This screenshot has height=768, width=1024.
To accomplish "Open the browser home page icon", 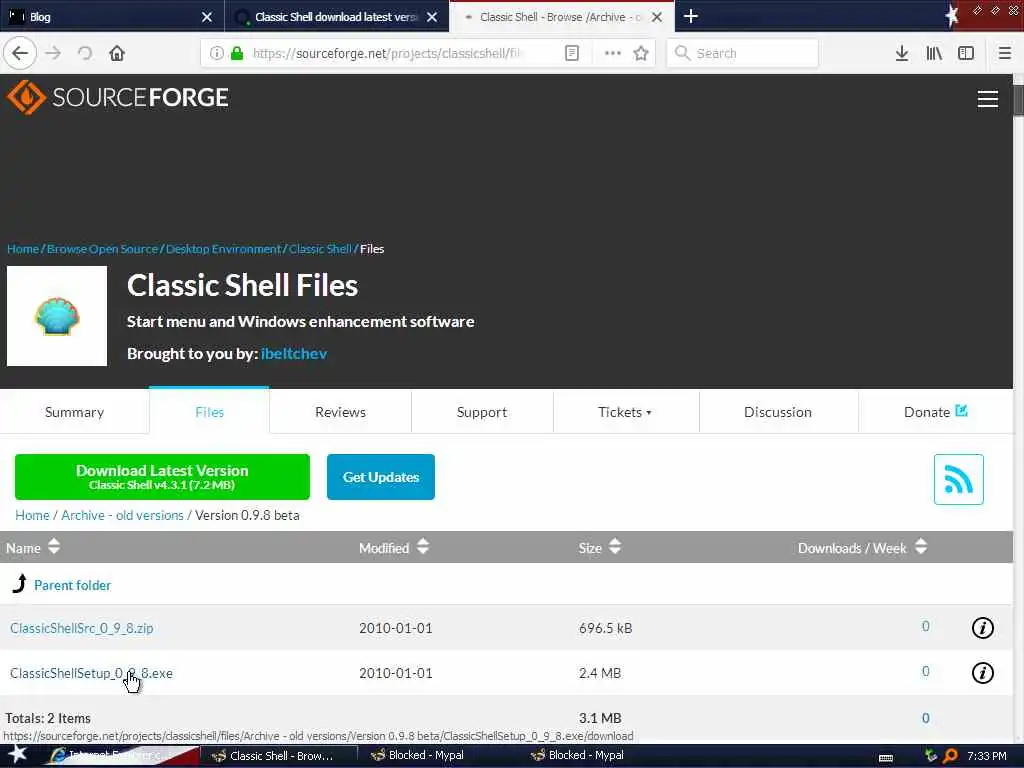I will pos(117,53).
